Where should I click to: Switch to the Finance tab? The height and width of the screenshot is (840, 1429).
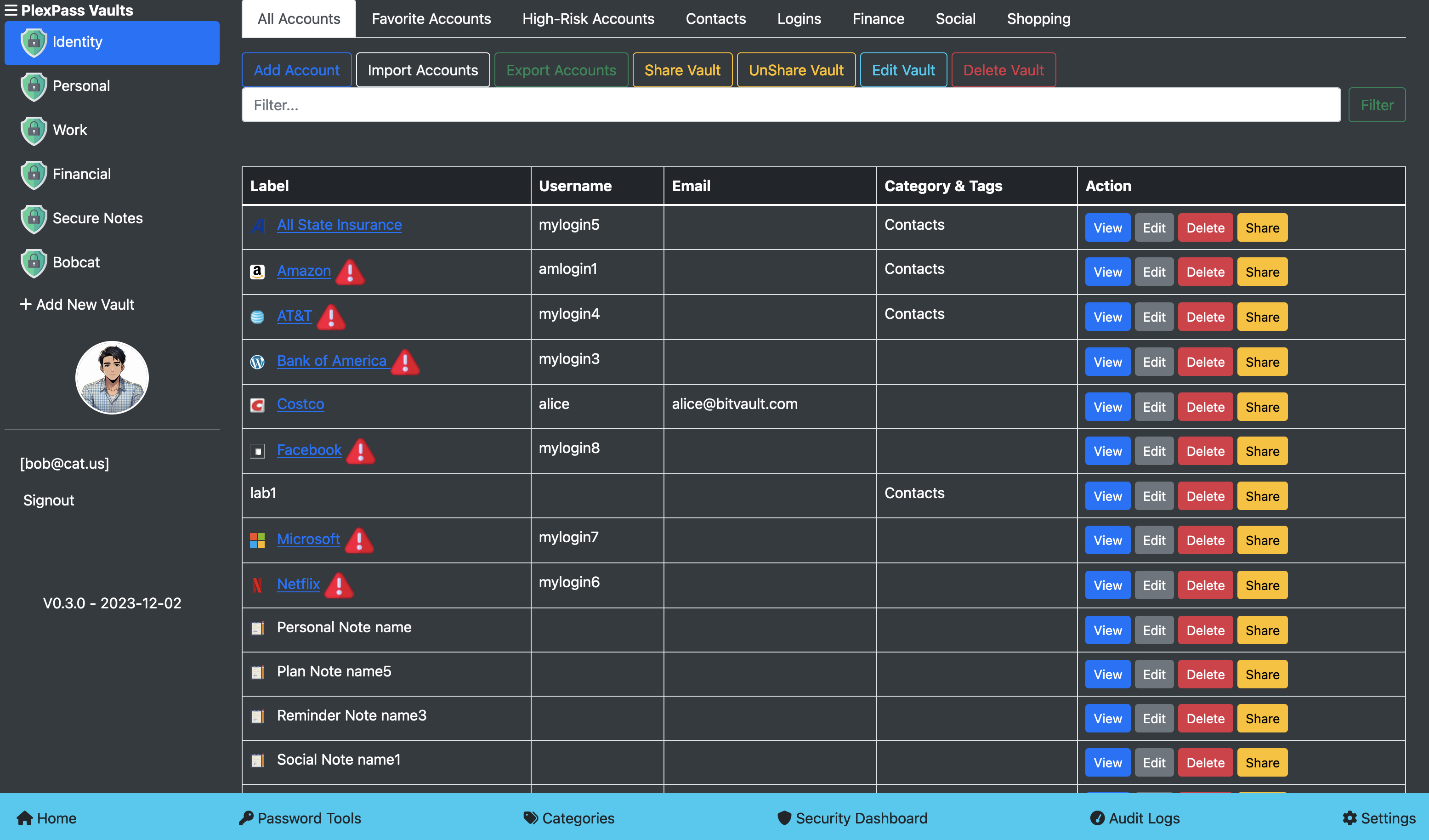(x=878, y=19)
